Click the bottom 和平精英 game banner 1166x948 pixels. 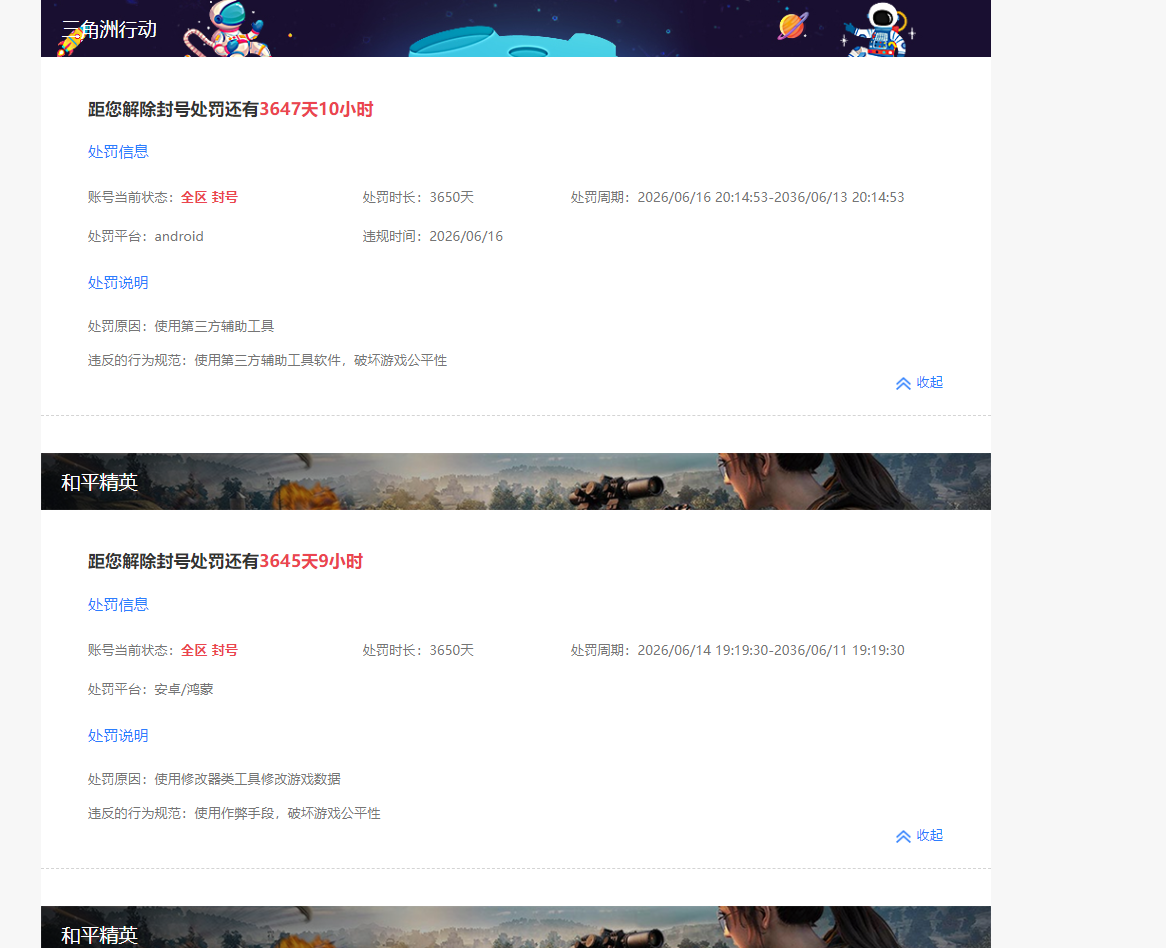(x=515, y=926)
